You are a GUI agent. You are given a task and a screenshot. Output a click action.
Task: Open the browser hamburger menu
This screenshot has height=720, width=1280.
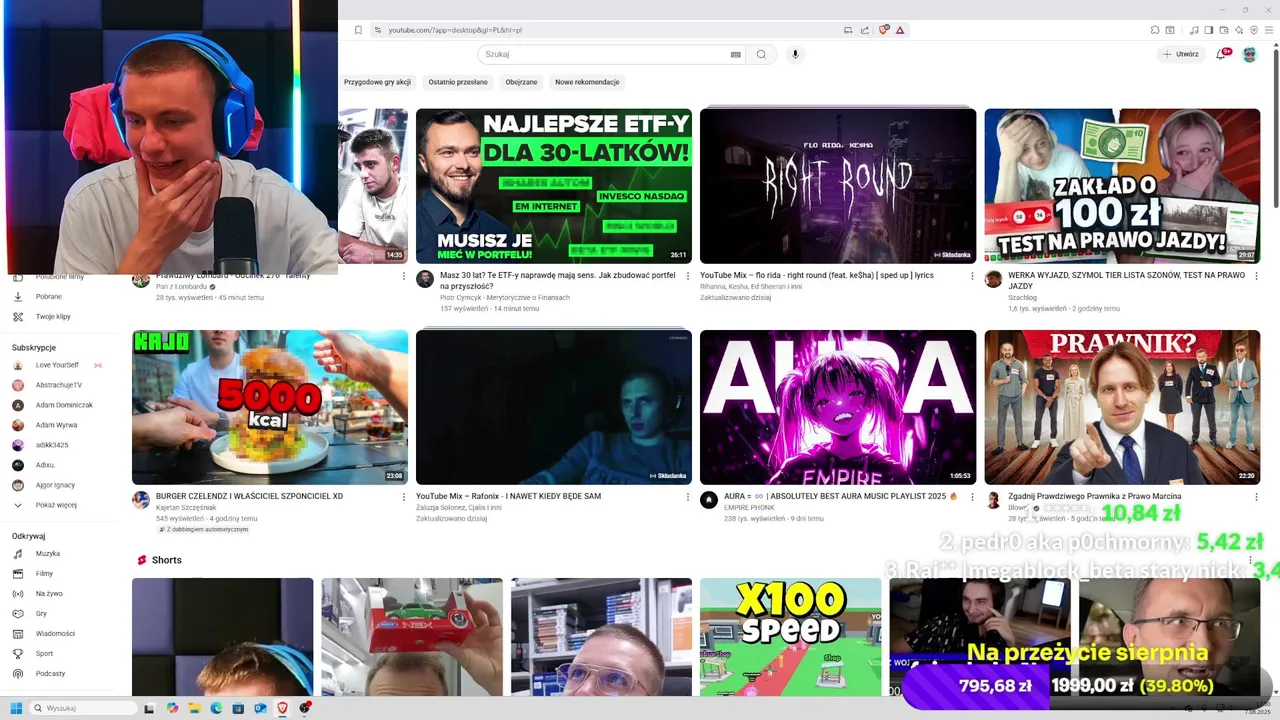tap(1268, 30)
